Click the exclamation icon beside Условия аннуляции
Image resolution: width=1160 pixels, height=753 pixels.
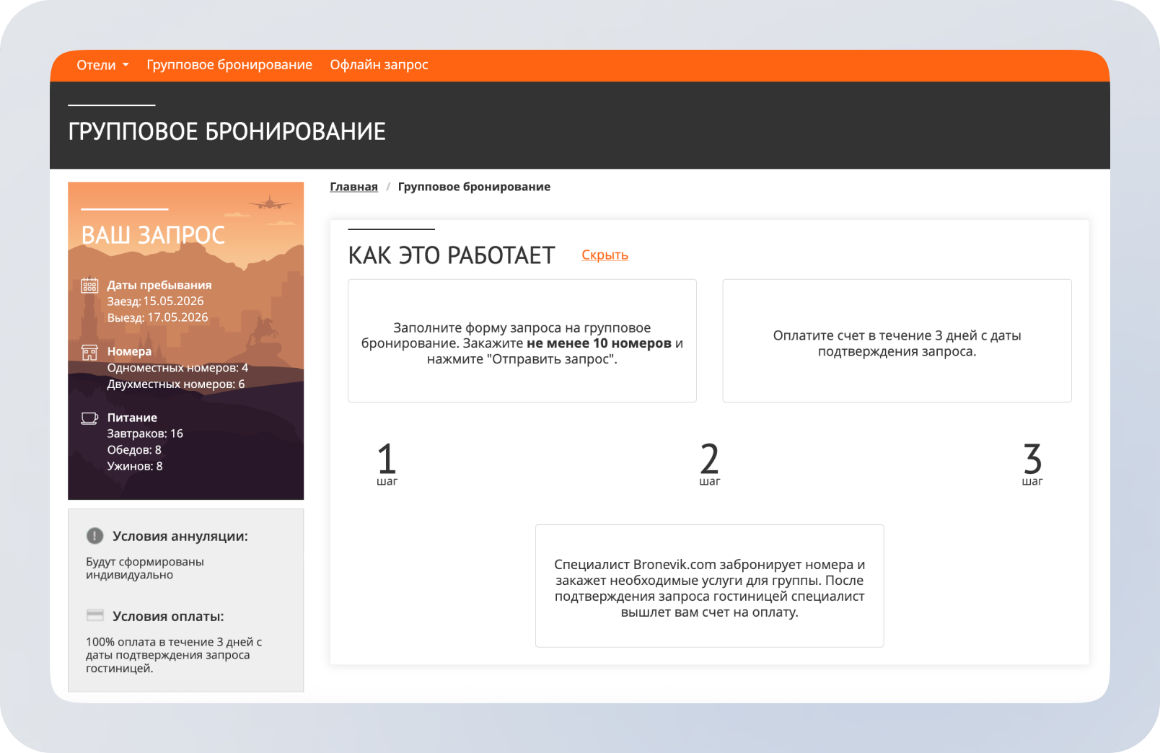pos(95,536)
